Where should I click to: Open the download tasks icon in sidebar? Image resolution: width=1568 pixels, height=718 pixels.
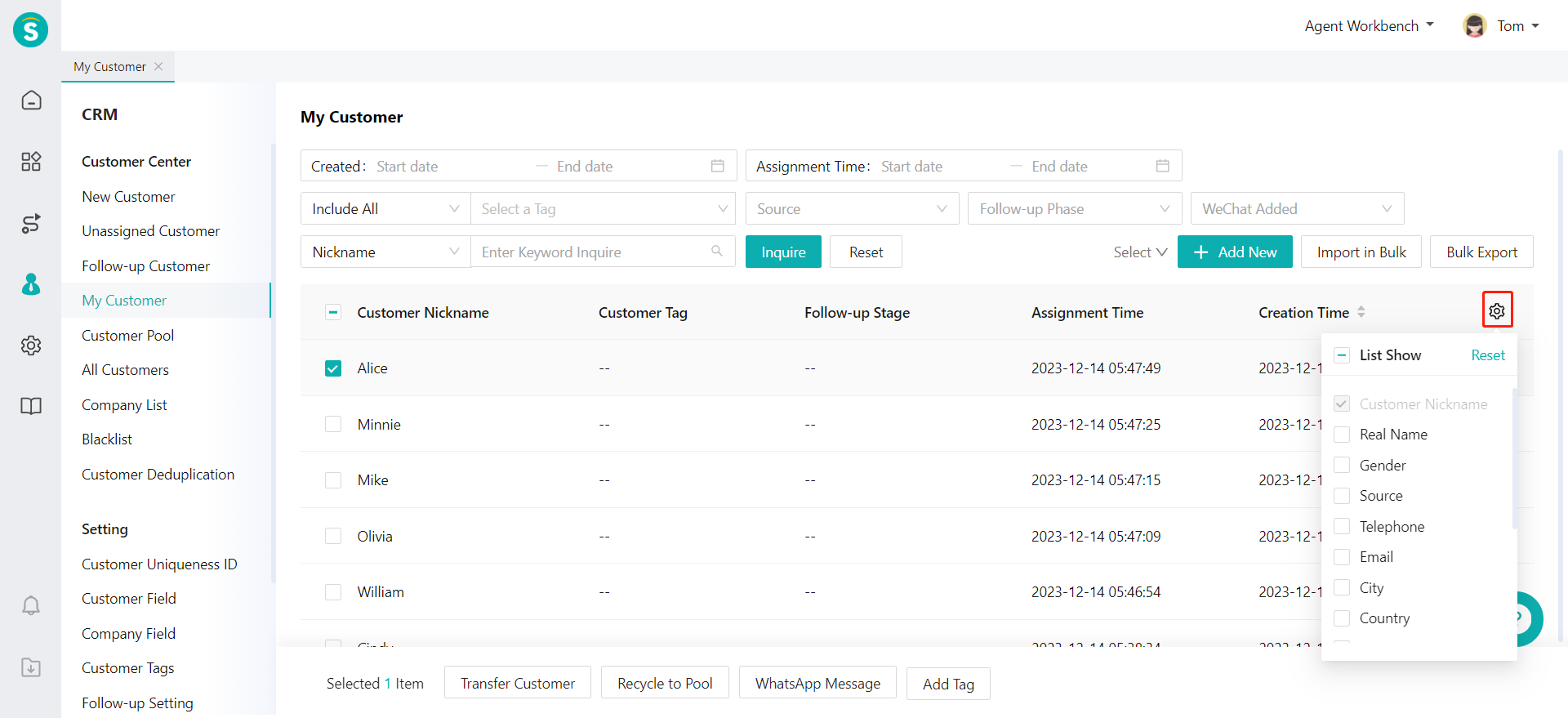point(31,667)
